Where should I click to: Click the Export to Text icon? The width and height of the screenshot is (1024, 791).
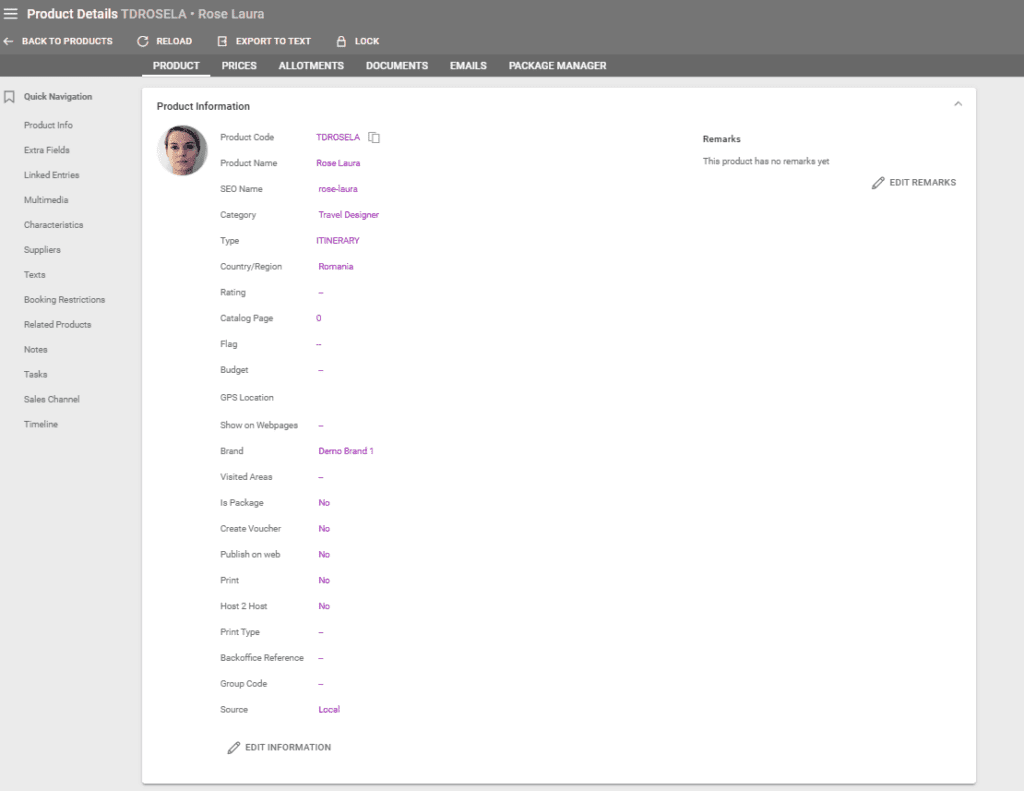coord(222,41)
